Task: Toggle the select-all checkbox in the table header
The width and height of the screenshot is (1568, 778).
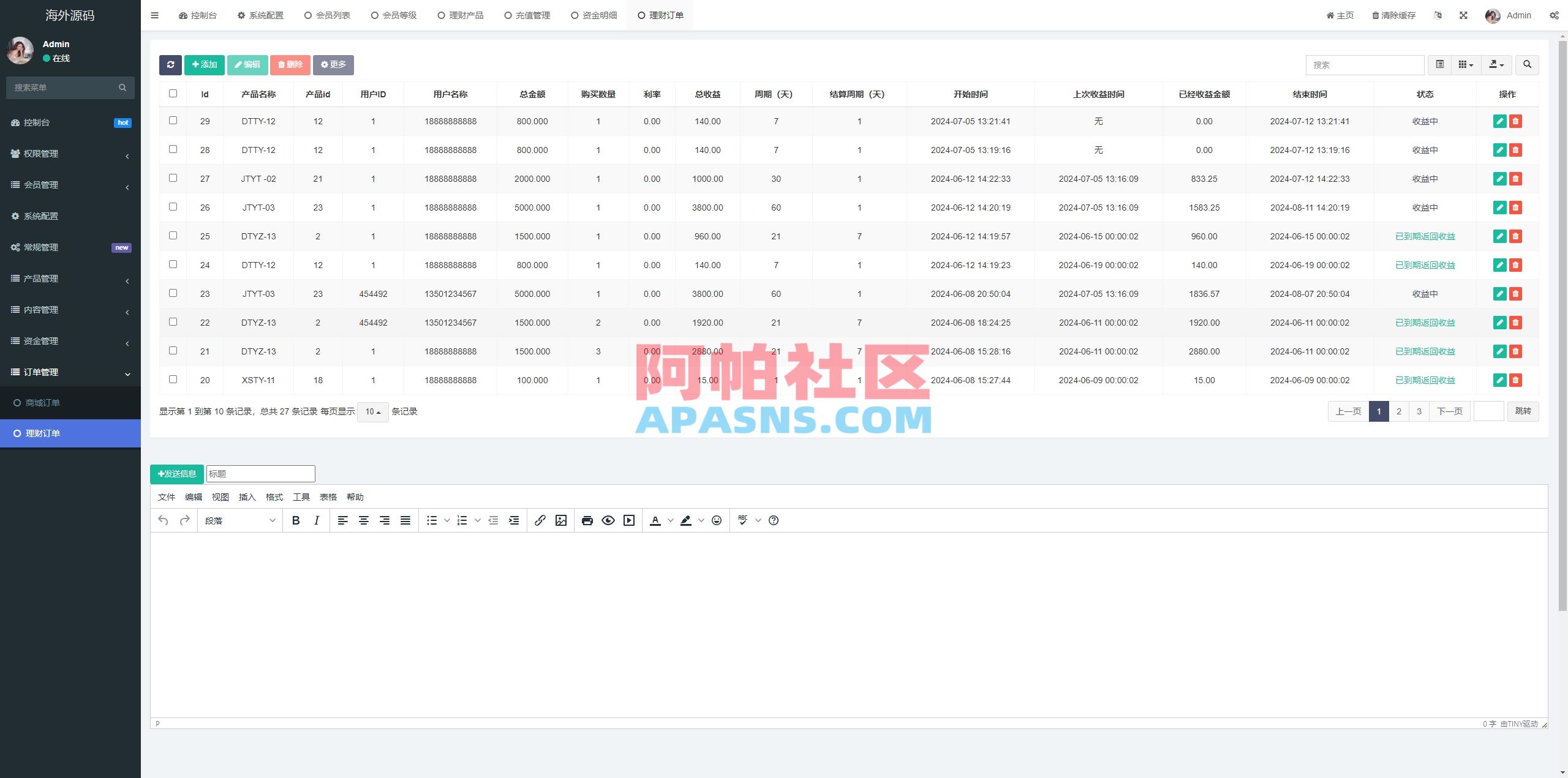Action: pyautogui.click(x=172, y=93)
